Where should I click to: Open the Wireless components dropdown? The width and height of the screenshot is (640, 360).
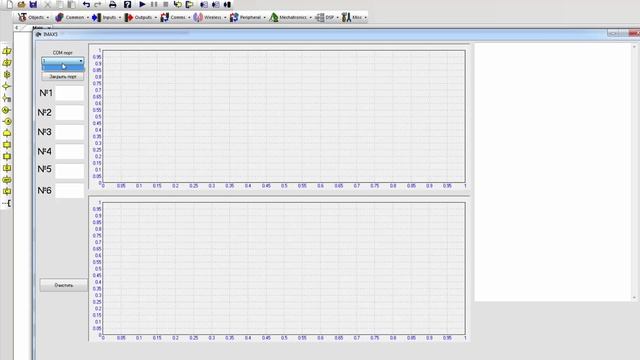tap(210, 17)
